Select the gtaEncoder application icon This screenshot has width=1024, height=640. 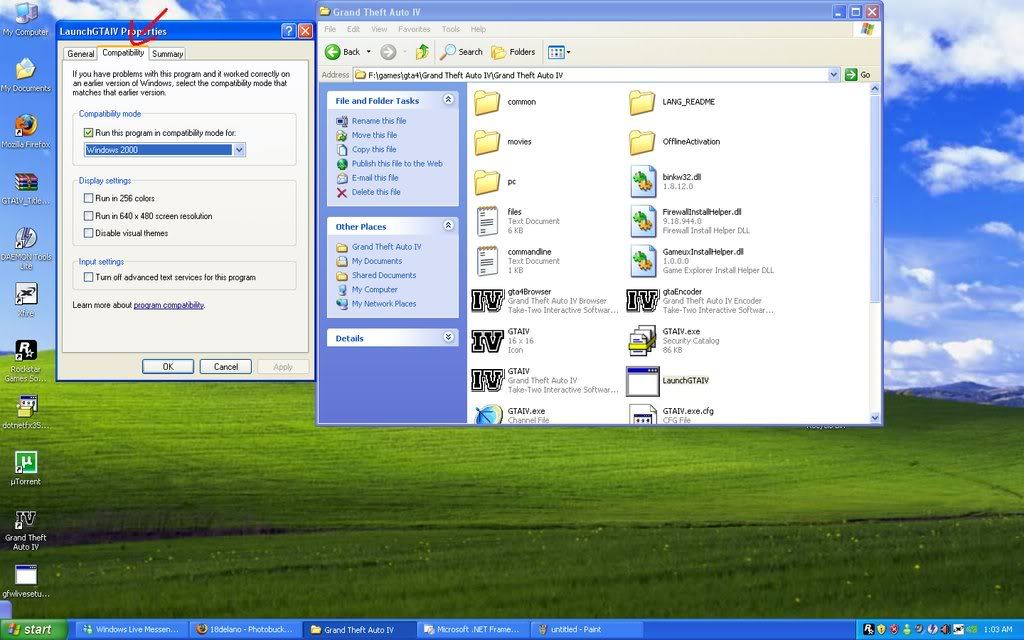pos(642,301)
